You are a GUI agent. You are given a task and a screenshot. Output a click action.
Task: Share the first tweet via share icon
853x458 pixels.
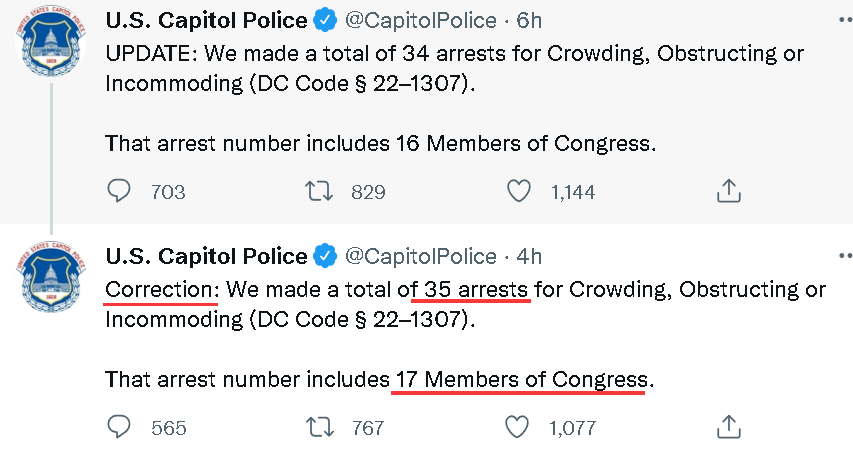[728, 190]
